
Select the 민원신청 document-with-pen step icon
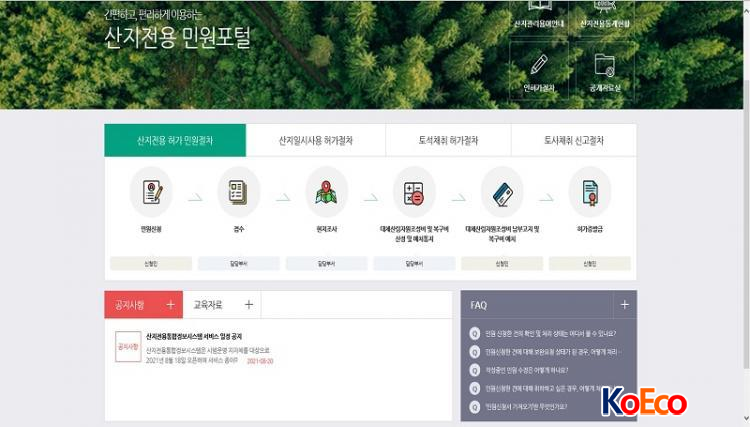[152, 192]
